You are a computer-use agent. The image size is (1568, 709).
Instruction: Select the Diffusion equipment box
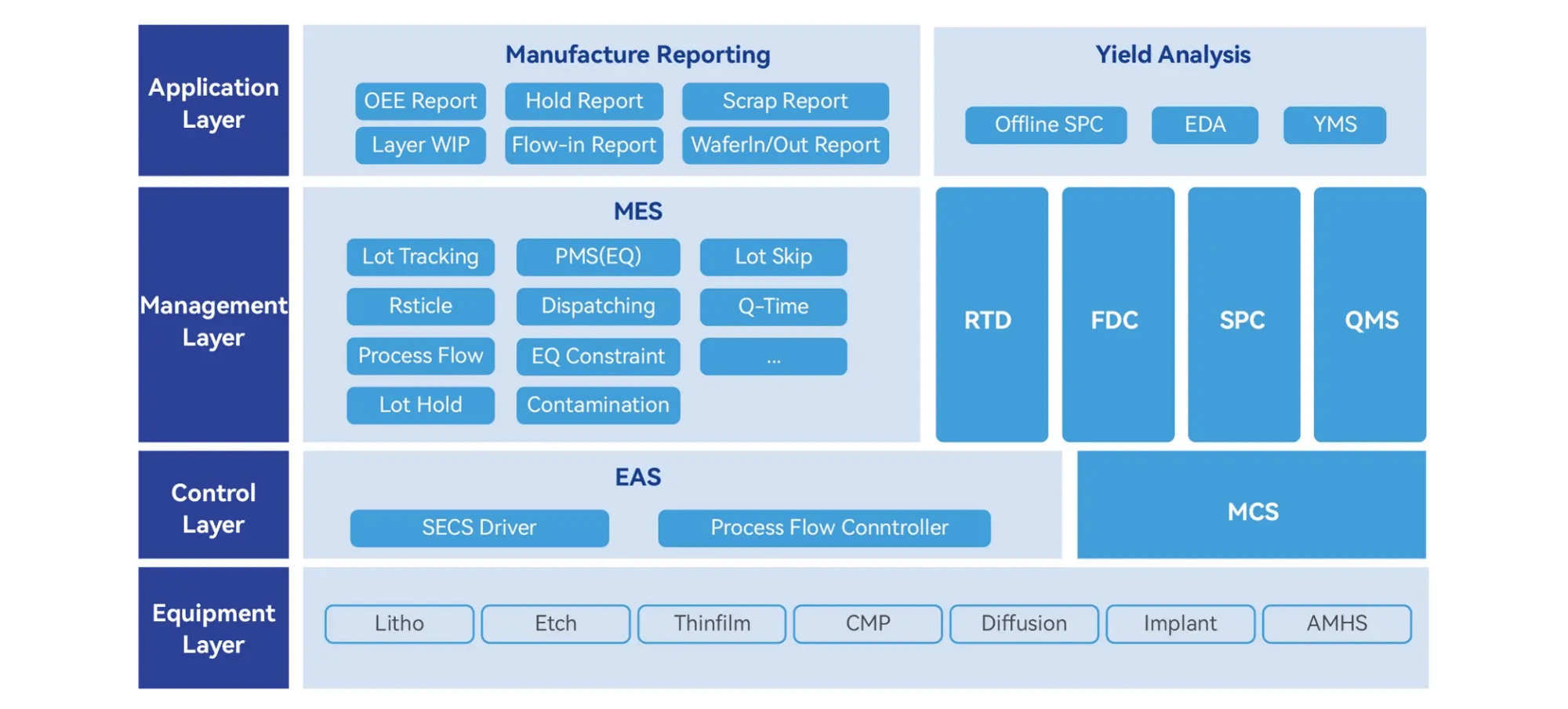1024,624
